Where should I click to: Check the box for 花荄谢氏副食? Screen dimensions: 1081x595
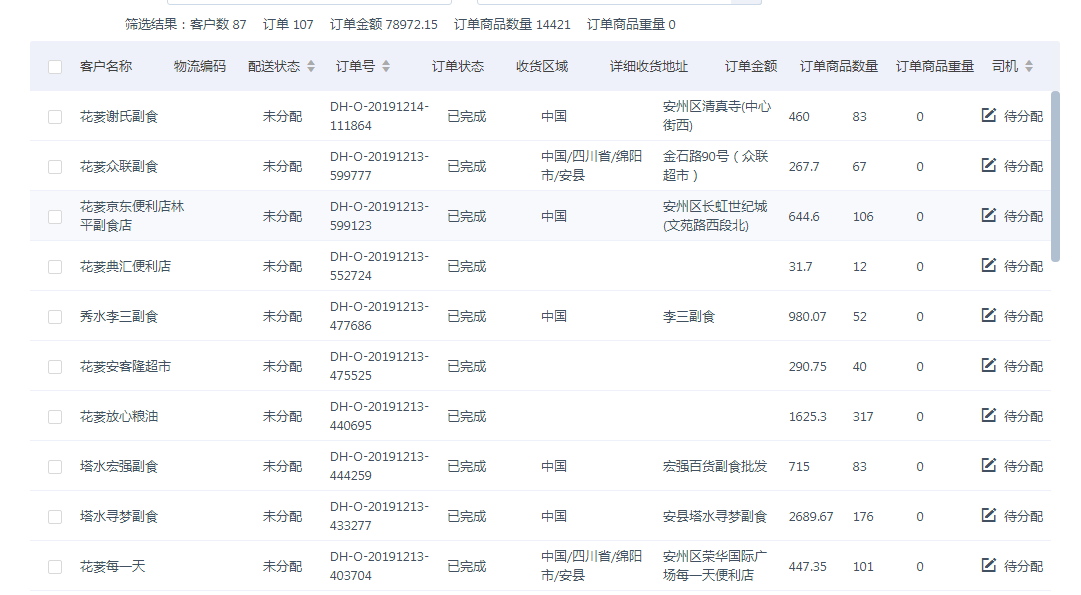55,117
